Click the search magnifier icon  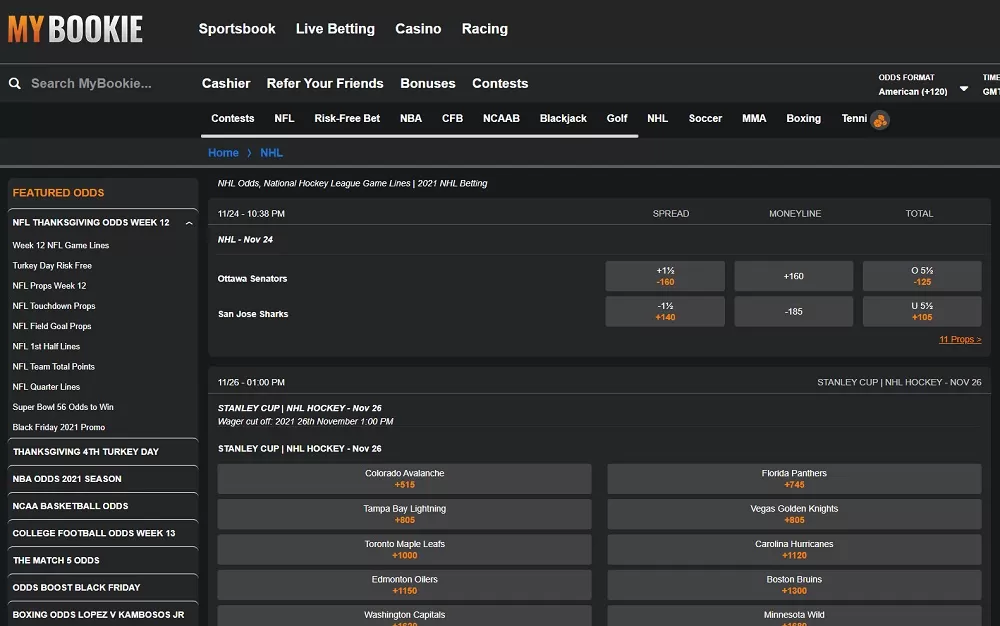point(15,84)
